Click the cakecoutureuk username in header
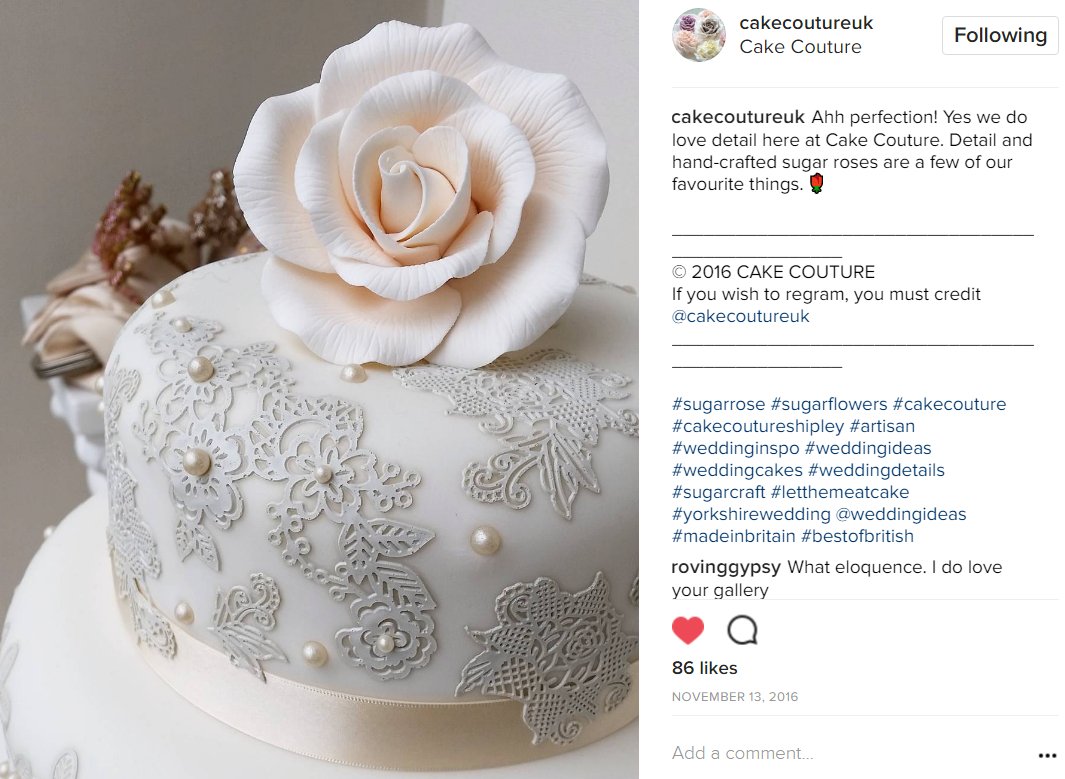This screenshot has height=779, width=1065. (806, 23)
